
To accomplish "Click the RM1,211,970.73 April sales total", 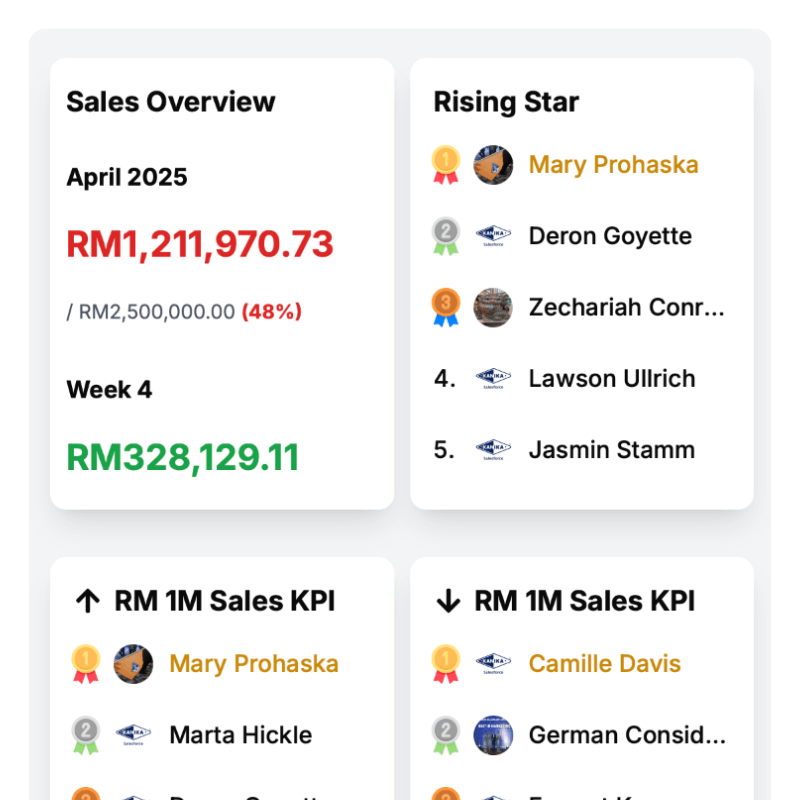I will (200, 244).
